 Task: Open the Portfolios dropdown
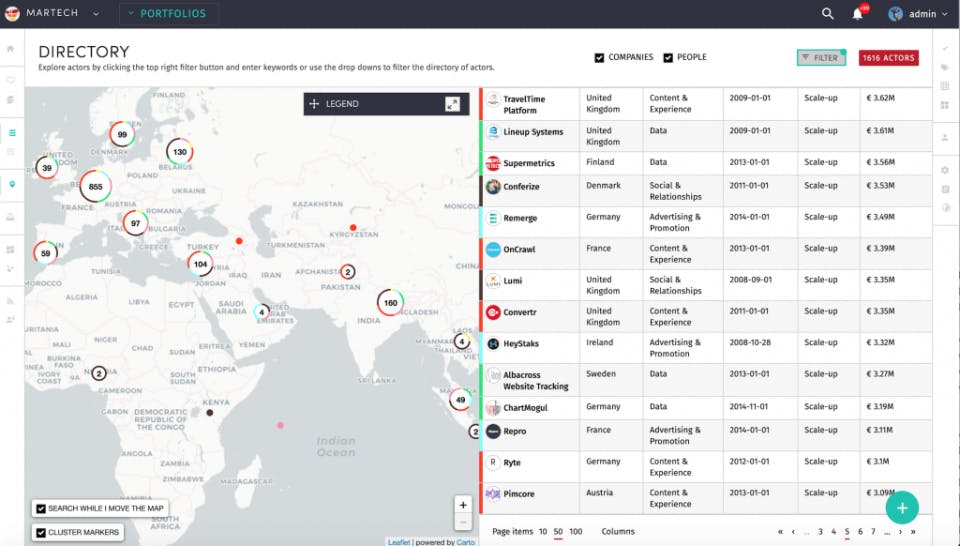click(168, 13)
